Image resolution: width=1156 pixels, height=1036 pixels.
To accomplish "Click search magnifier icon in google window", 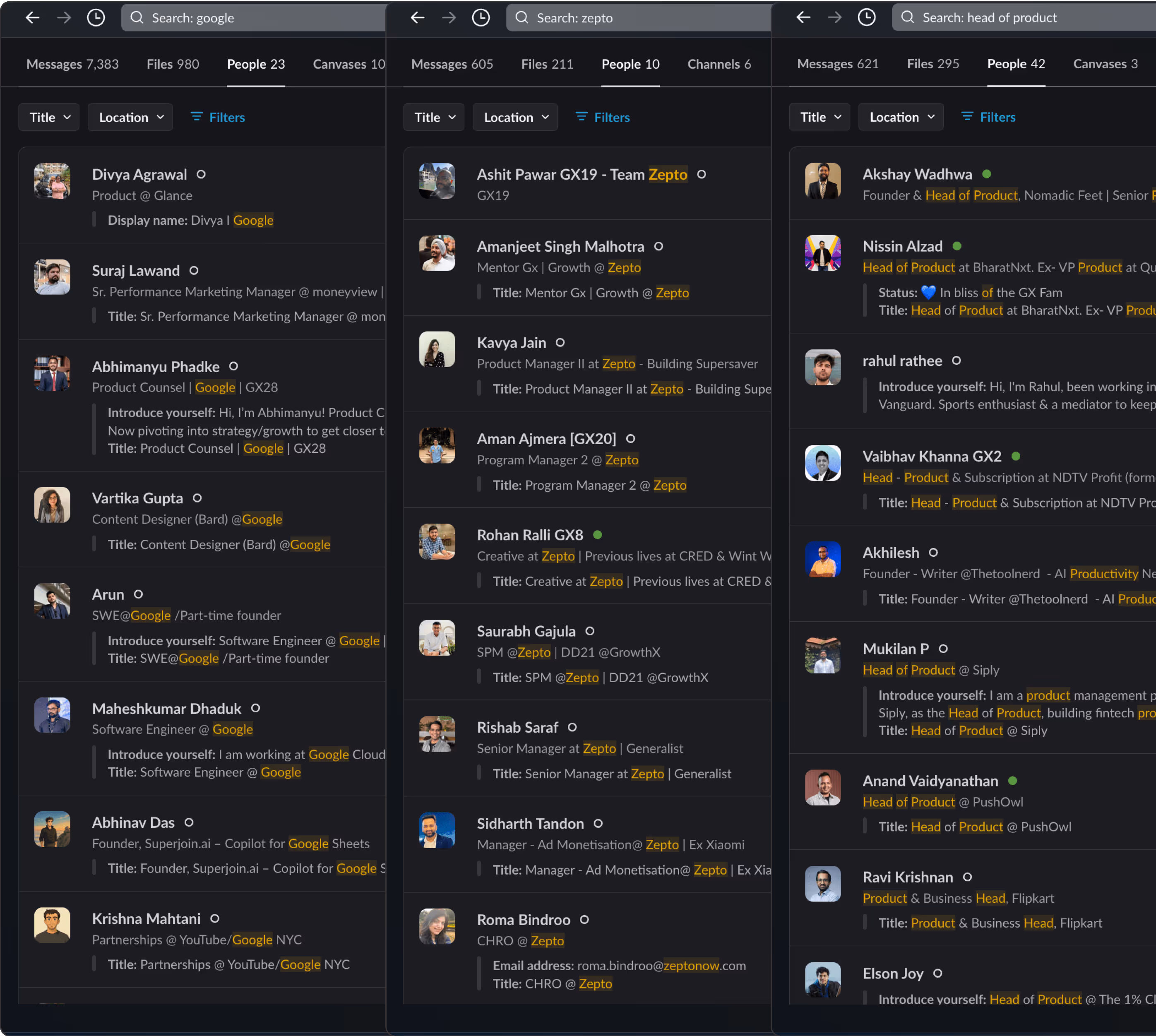I will (x=137, y=18).
